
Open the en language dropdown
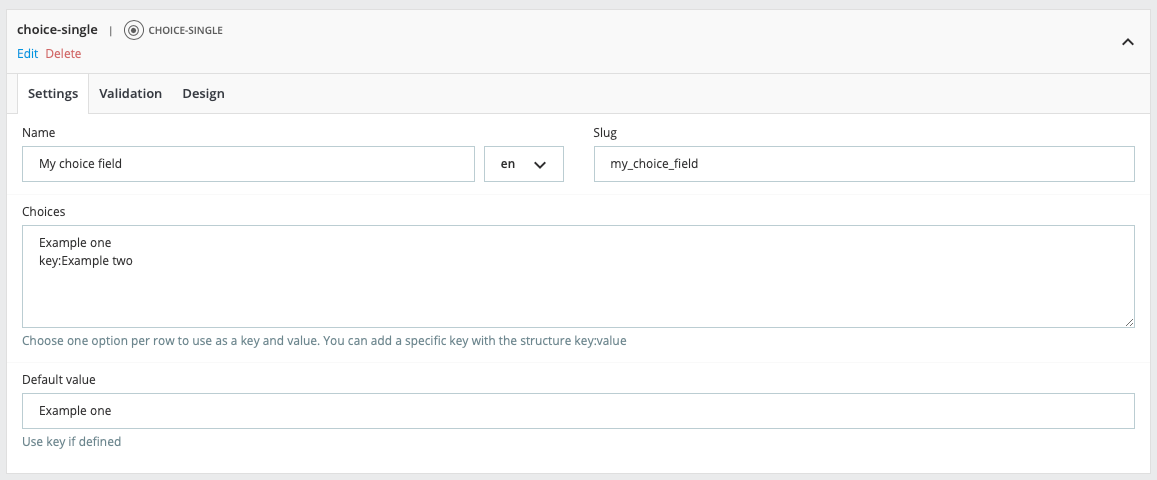coord(523,164)
